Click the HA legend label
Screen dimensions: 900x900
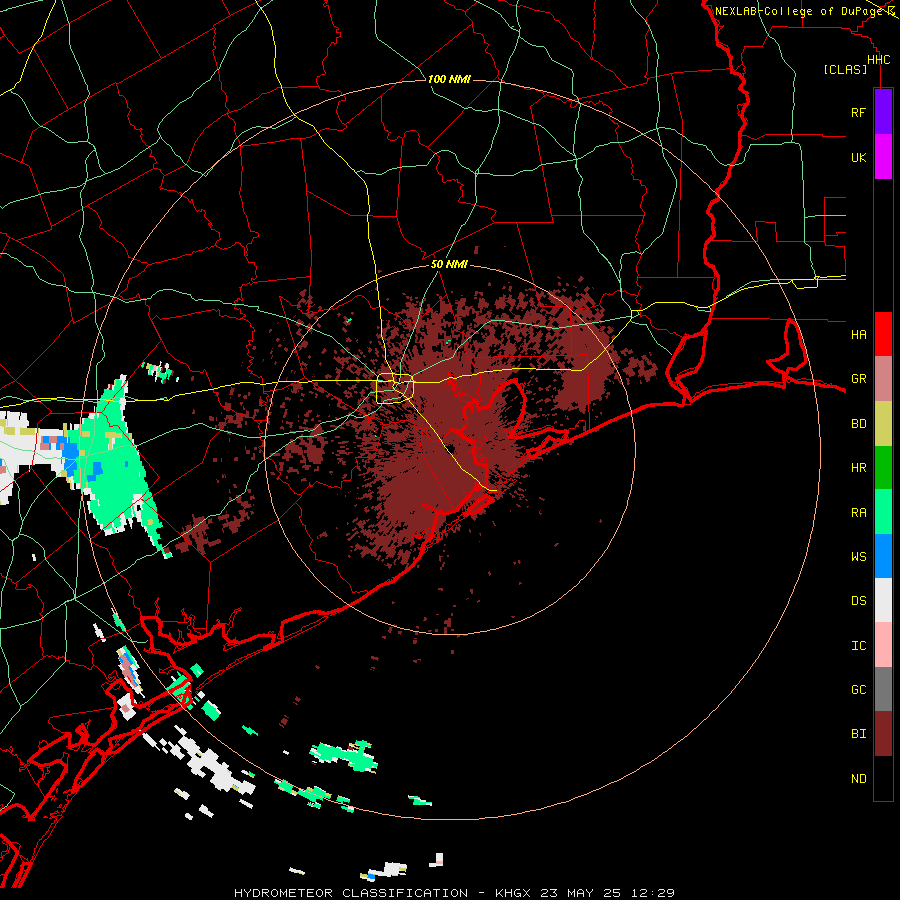pyautogui.click(x=858, y=334)
